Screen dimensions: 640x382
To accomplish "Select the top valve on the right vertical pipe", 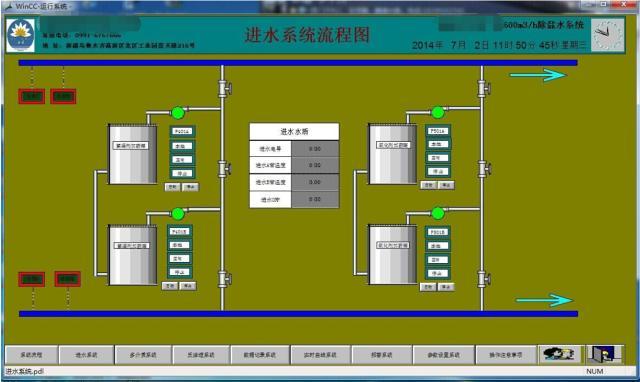I will point(484,88).
